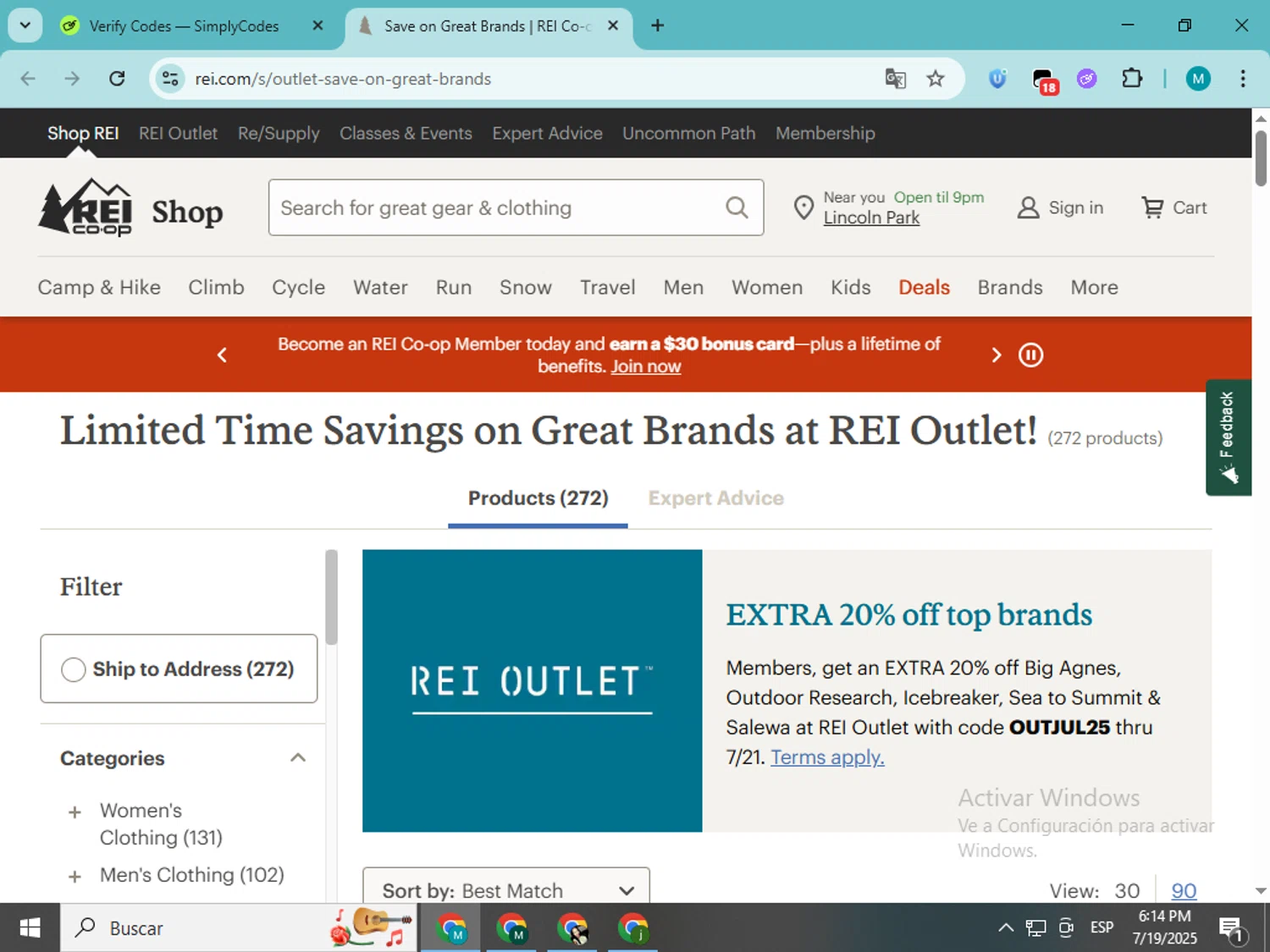Click the REI OUTLET banner image
Screen dimensions: 1270x952
coord(532,691)
